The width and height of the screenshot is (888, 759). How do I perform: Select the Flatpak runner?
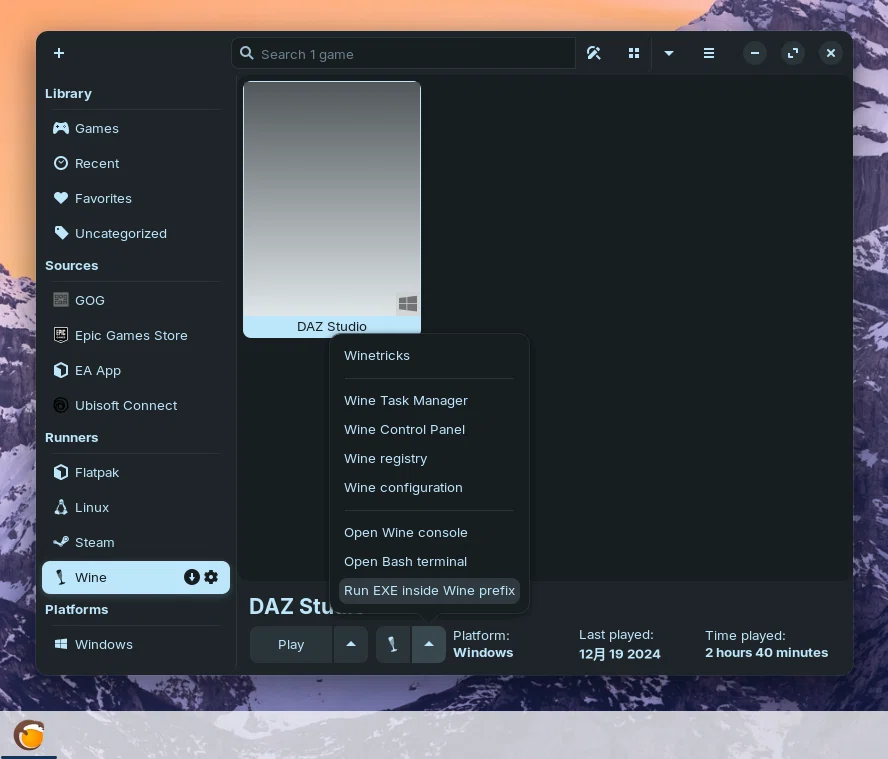136,472
